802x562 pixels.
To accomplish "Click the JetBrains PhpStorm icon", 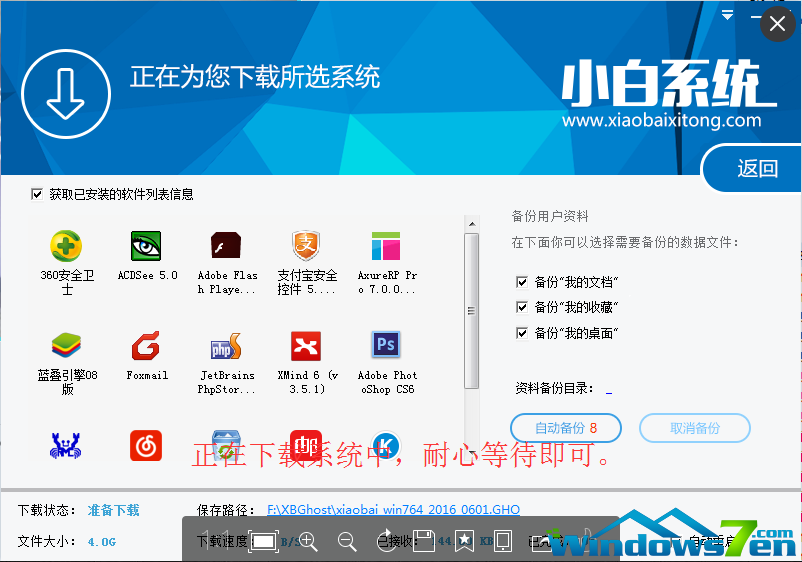I will click(227, 346).
